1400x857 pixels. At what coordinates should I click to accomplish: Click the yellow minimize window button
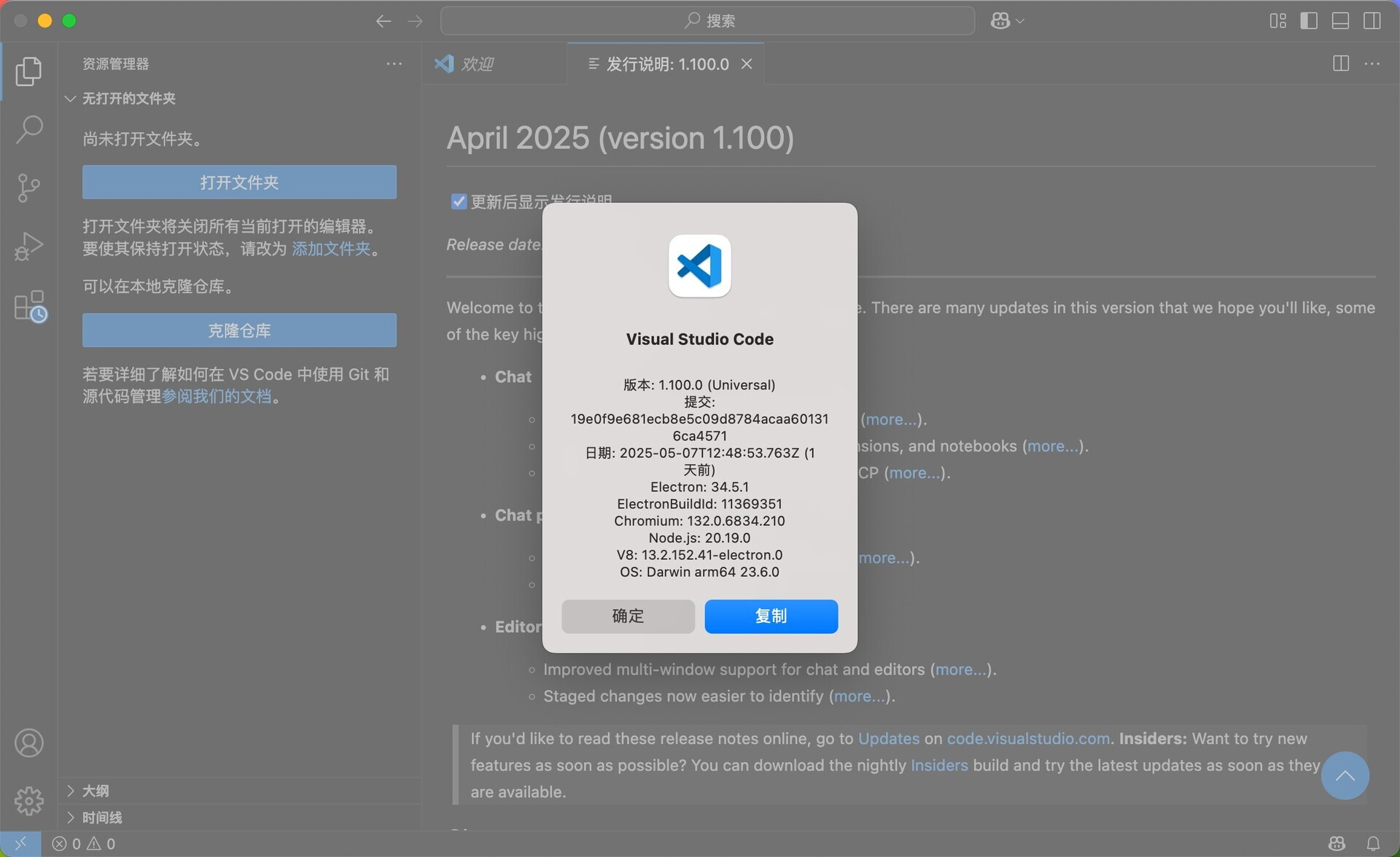coord(44,20)
